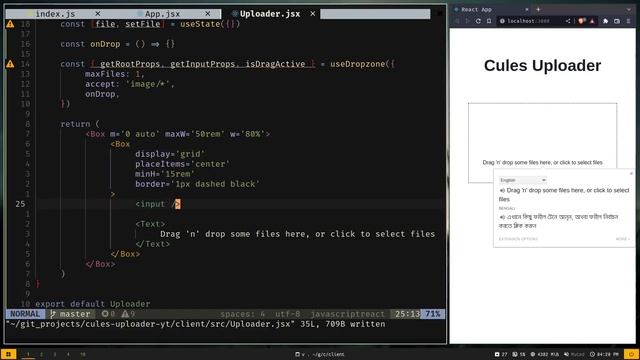Switch to workspace 10
Screen dimensions: 640x360
point(83,354)
